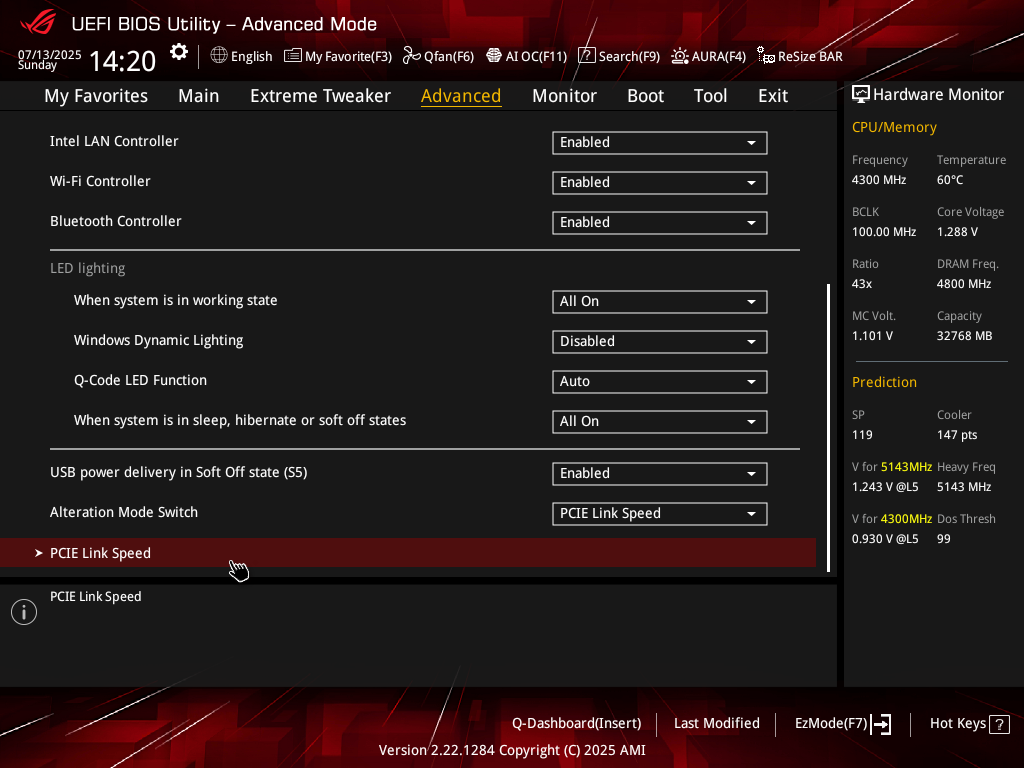Viewport: 1024px width, 768px height.
Task: Click the English language button
Action: (x=241, y=56)
